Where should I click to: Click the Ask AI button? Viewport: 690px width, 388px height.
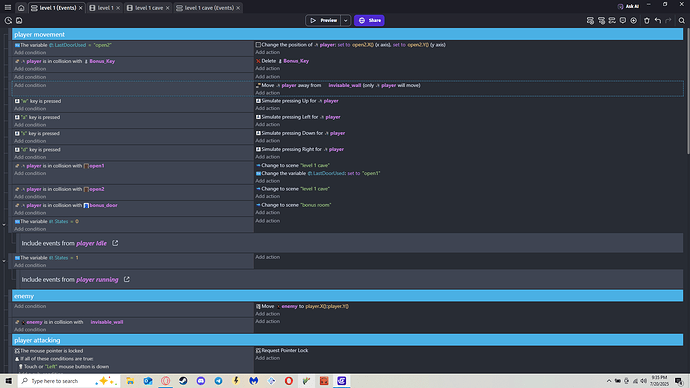(x=628, y=6)
